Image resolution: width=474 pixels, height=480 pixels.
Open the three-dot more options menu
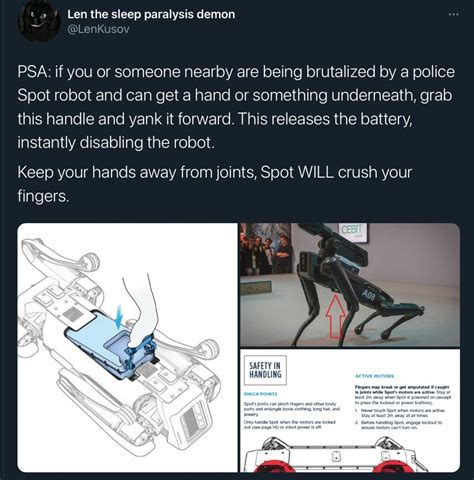pyautogui.click(x=453, y=15)
